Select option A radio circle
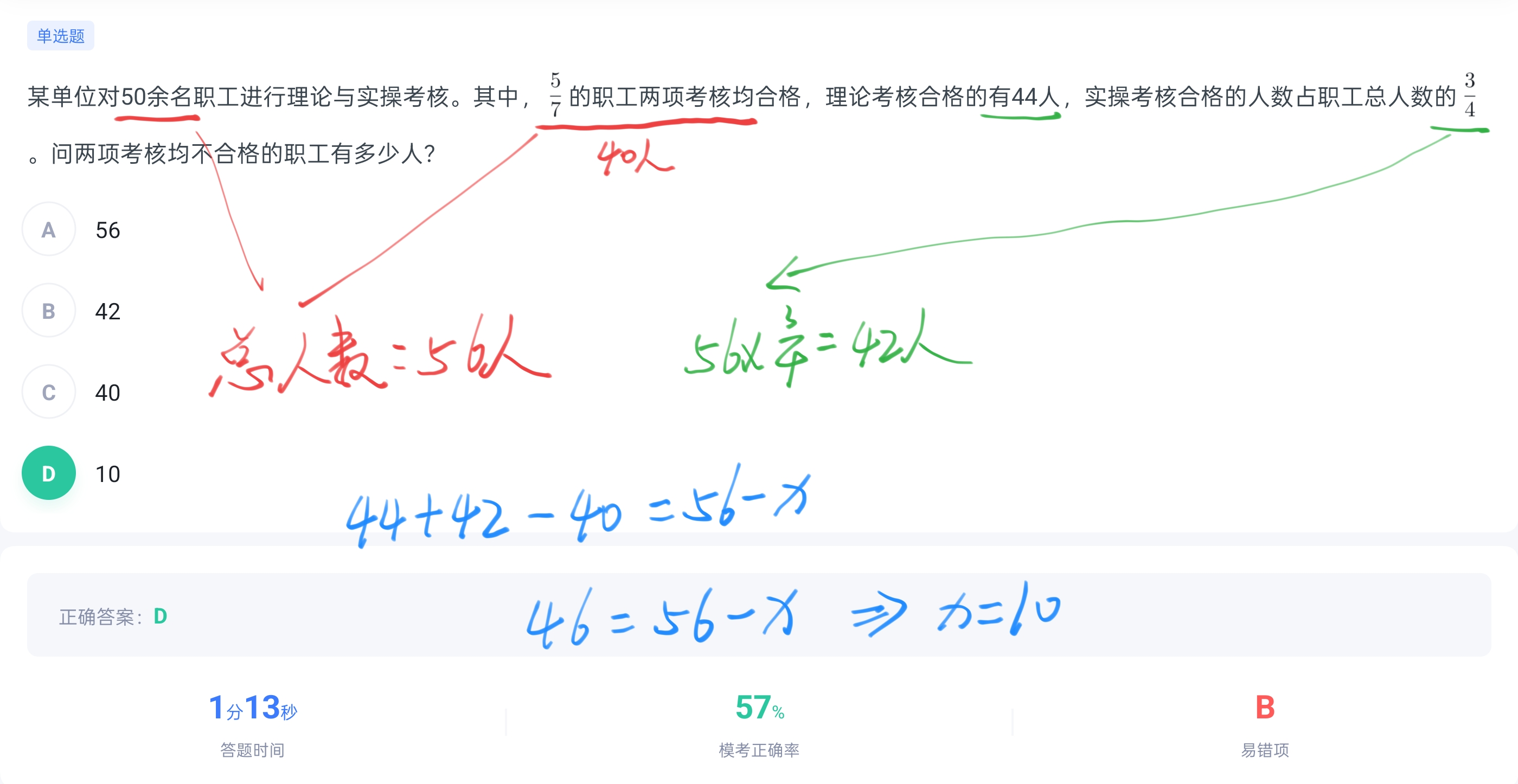The width and height of the screenshot is (1518, 784). pos(49,229)
